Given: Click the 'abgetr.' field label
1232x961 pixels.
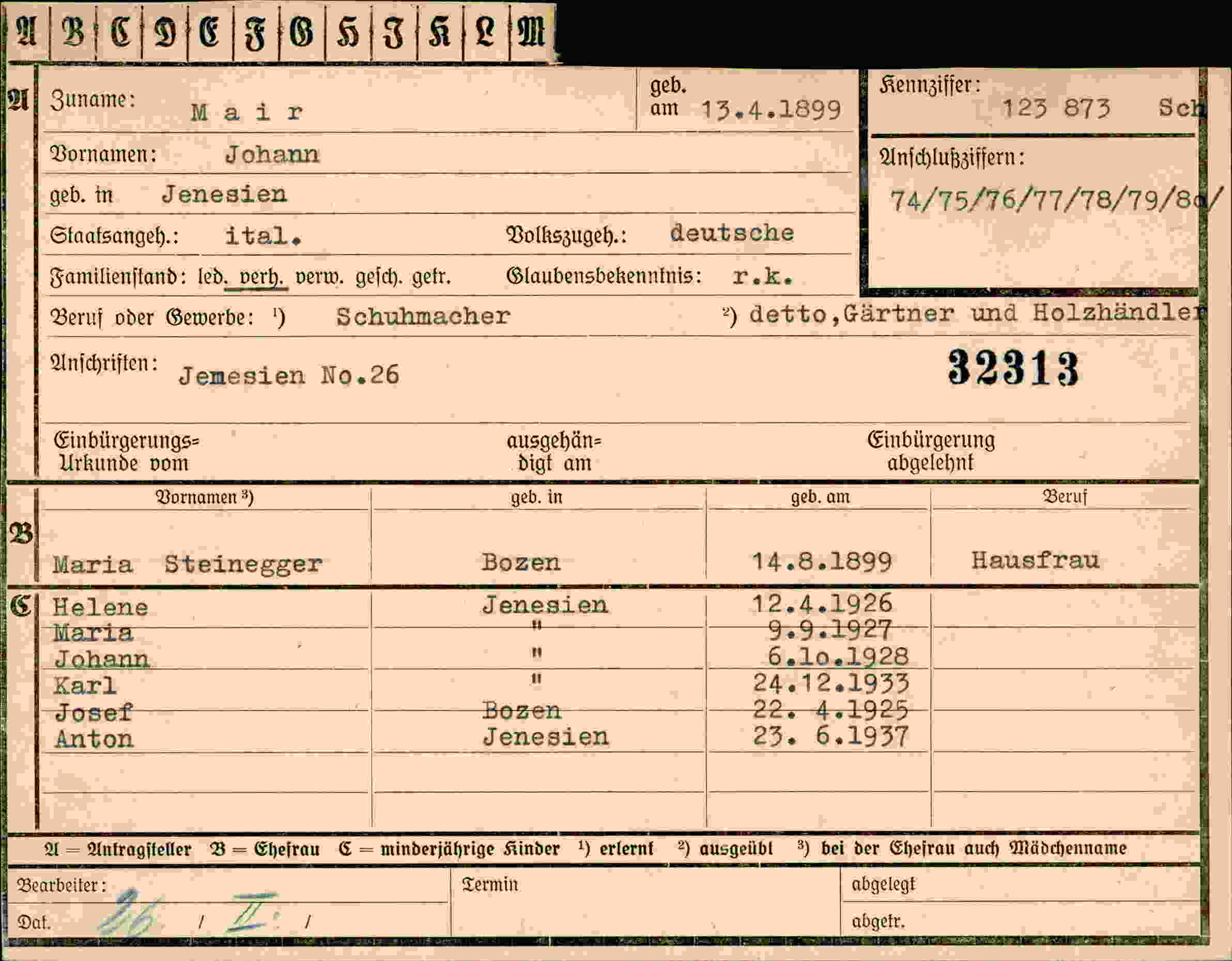Looking at the screenshot, I should [x=879, y=922].
